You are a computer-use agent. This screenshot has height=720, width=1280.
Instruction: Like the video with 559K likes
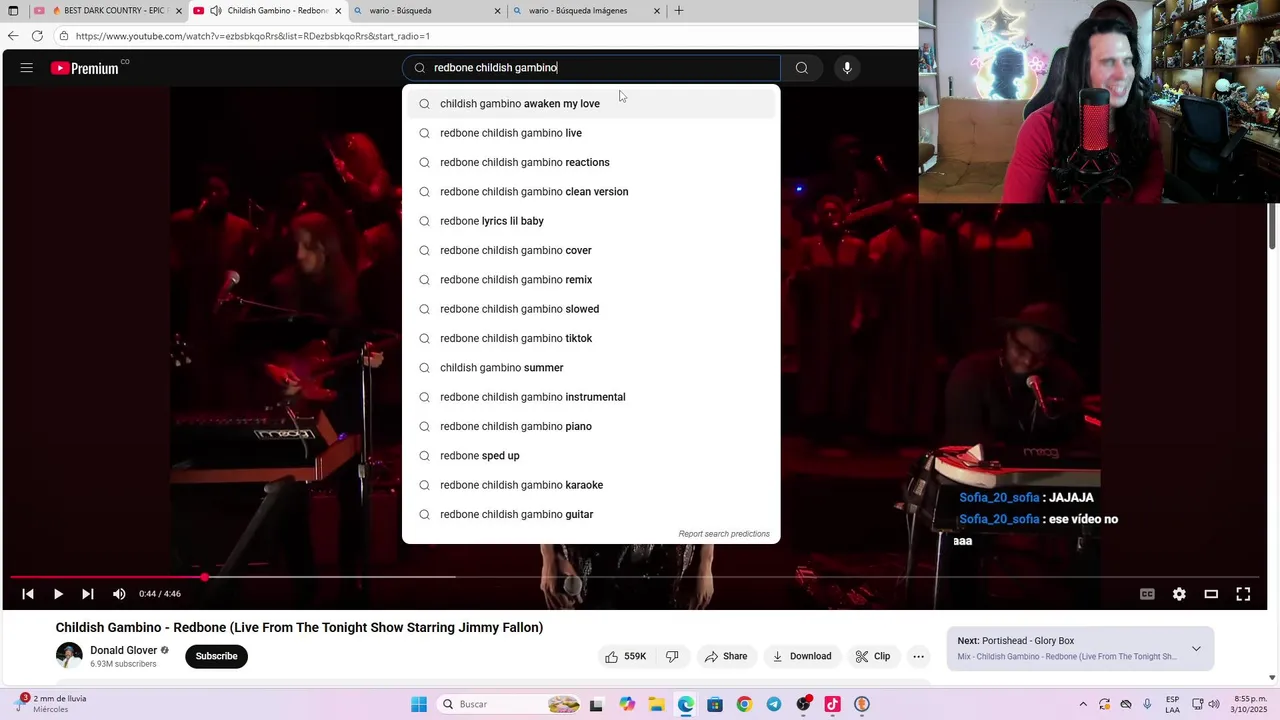(x=626, y=656)
